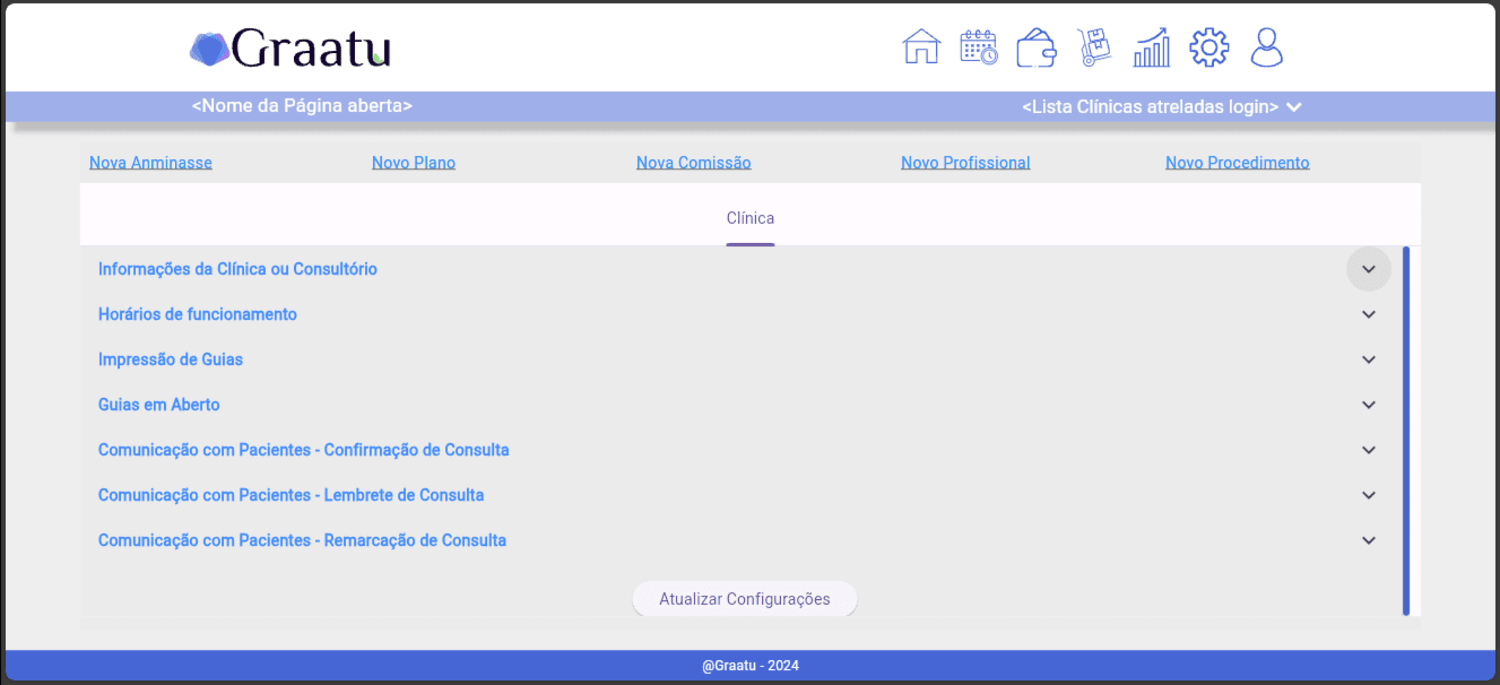Expand Impressão de Guias chevron
1500x685 pixels.
click(x=1369, y=359)
